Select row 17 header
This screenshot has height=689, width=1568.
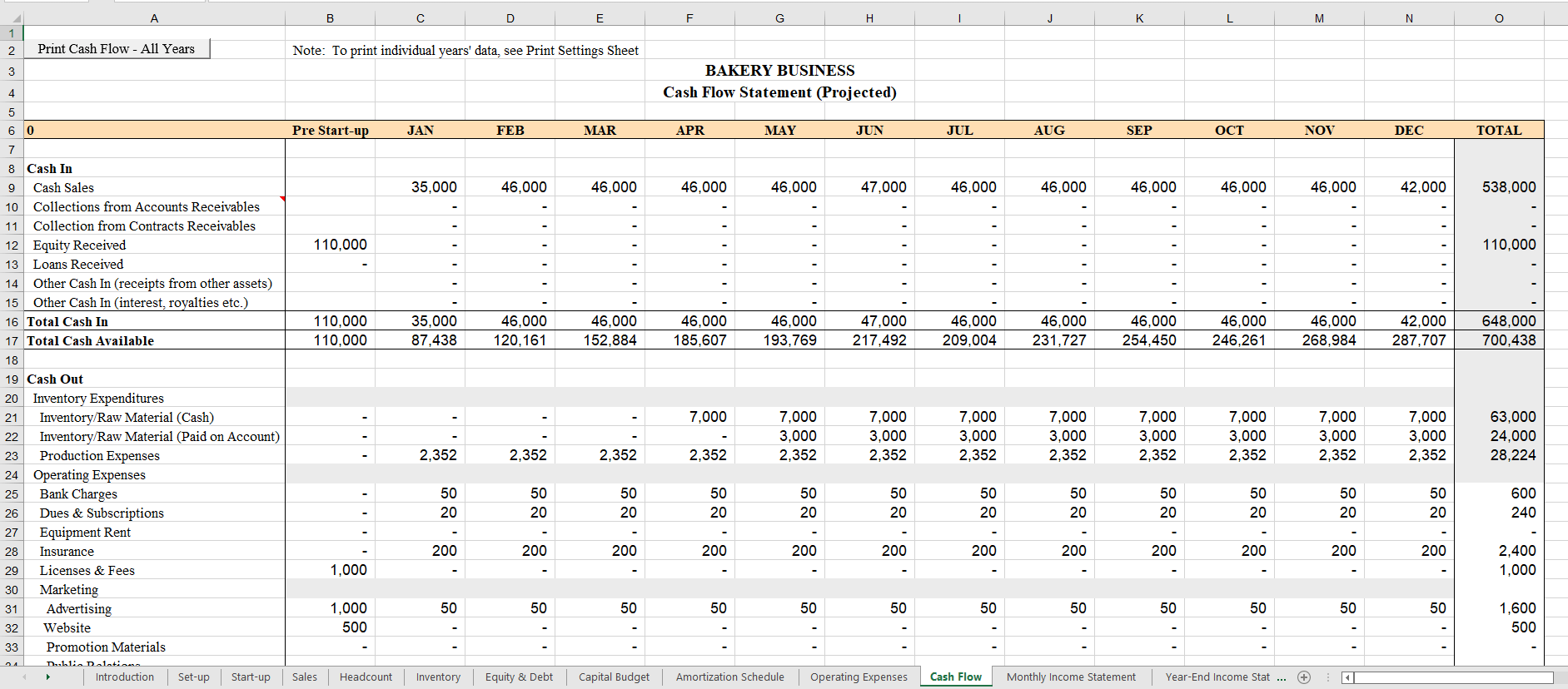coord(12,341)
